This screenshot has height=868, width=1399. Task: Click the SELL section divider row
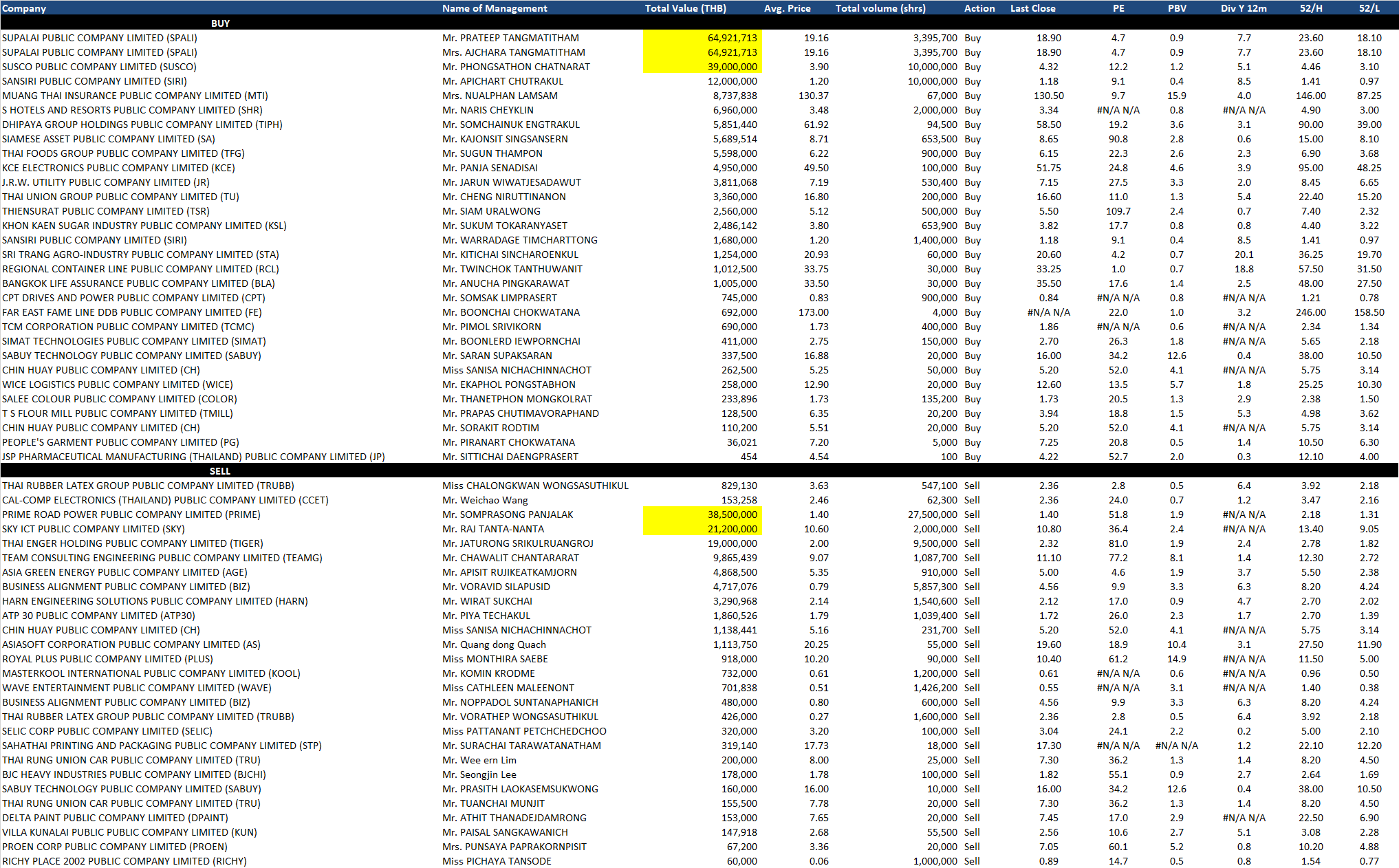(220, 471)
